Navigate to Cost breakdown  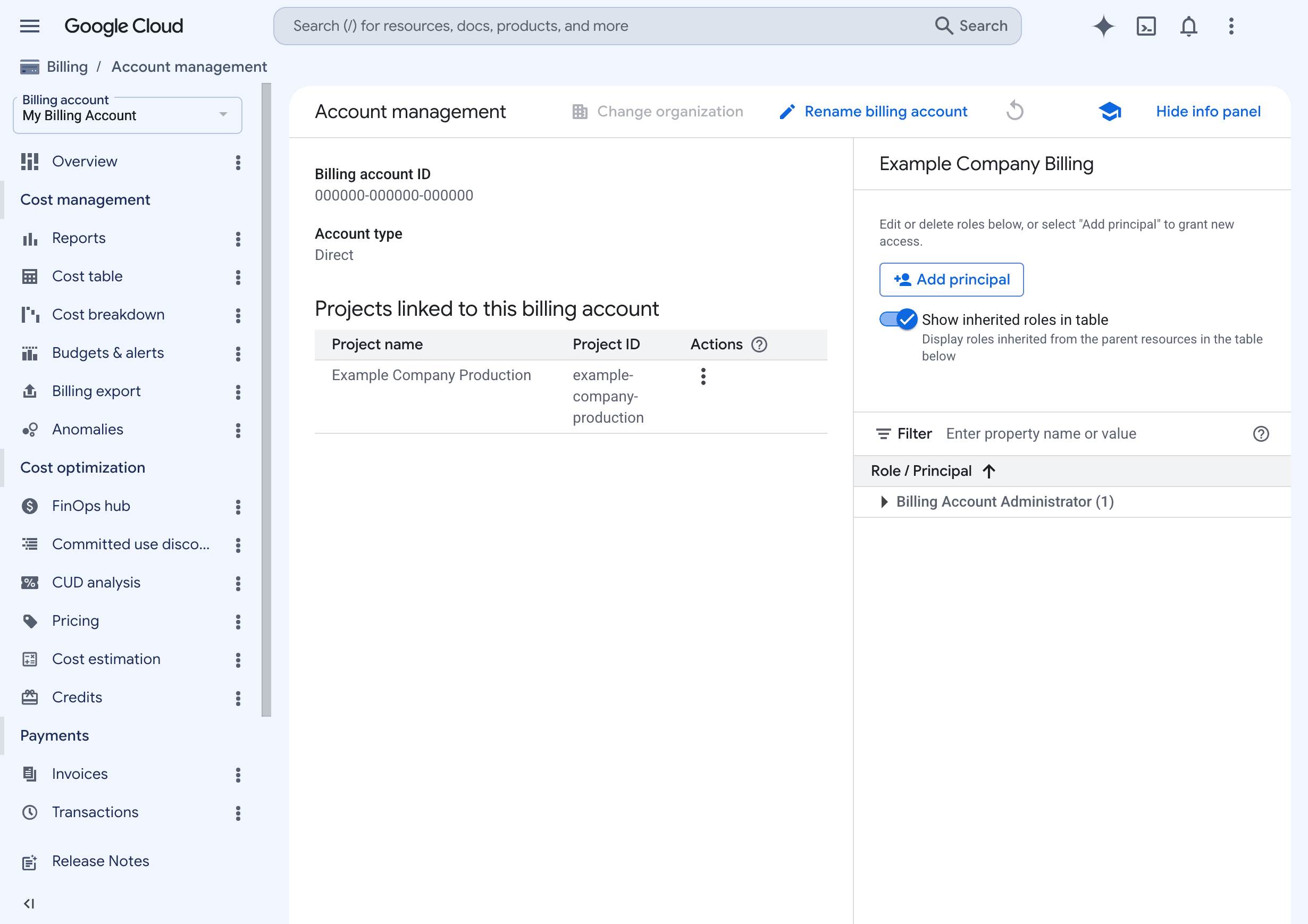tap(108, 314)
